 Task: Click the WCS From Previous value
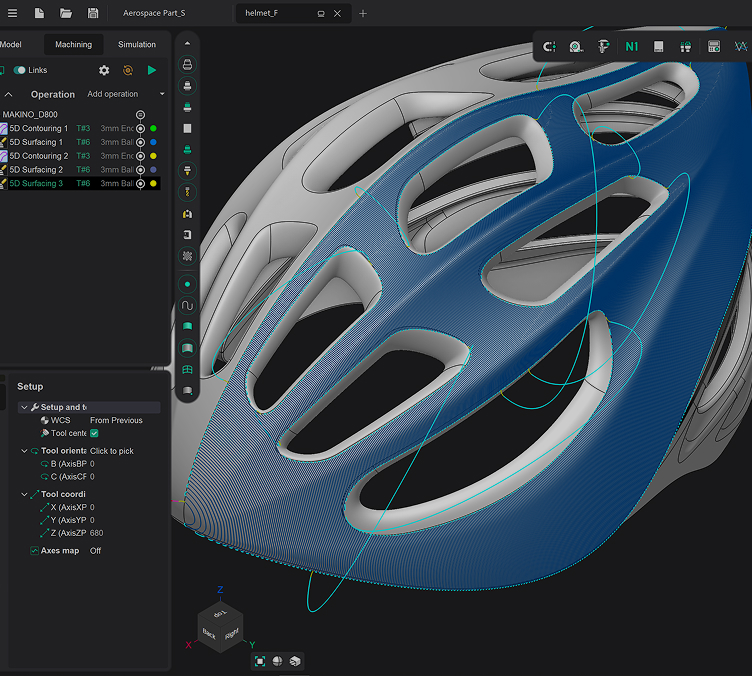point(116,420)
